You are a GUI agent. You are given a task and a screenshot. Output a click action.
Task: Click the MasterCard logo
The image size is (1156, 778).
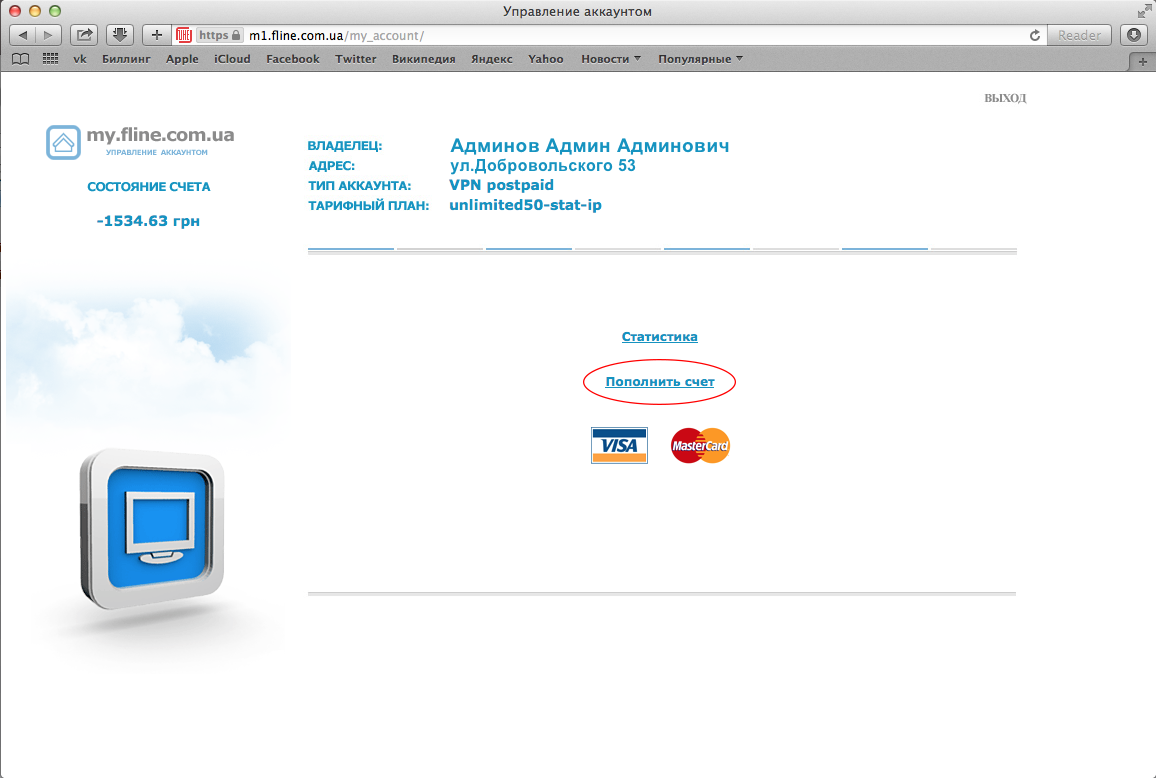700,445
